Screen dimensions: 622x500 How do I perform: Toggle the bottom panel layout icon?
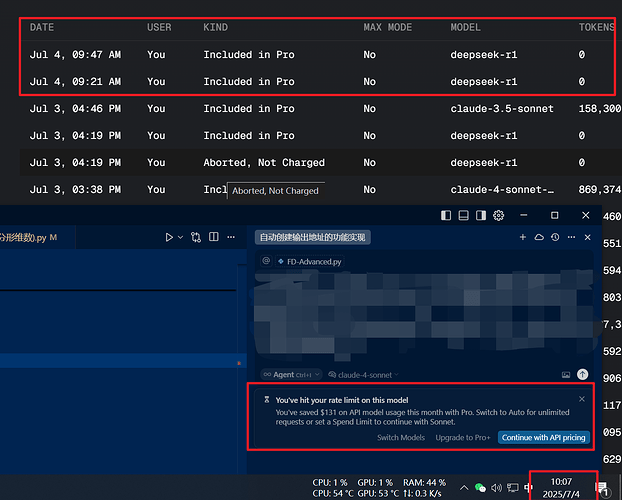(x=463, y=215)
